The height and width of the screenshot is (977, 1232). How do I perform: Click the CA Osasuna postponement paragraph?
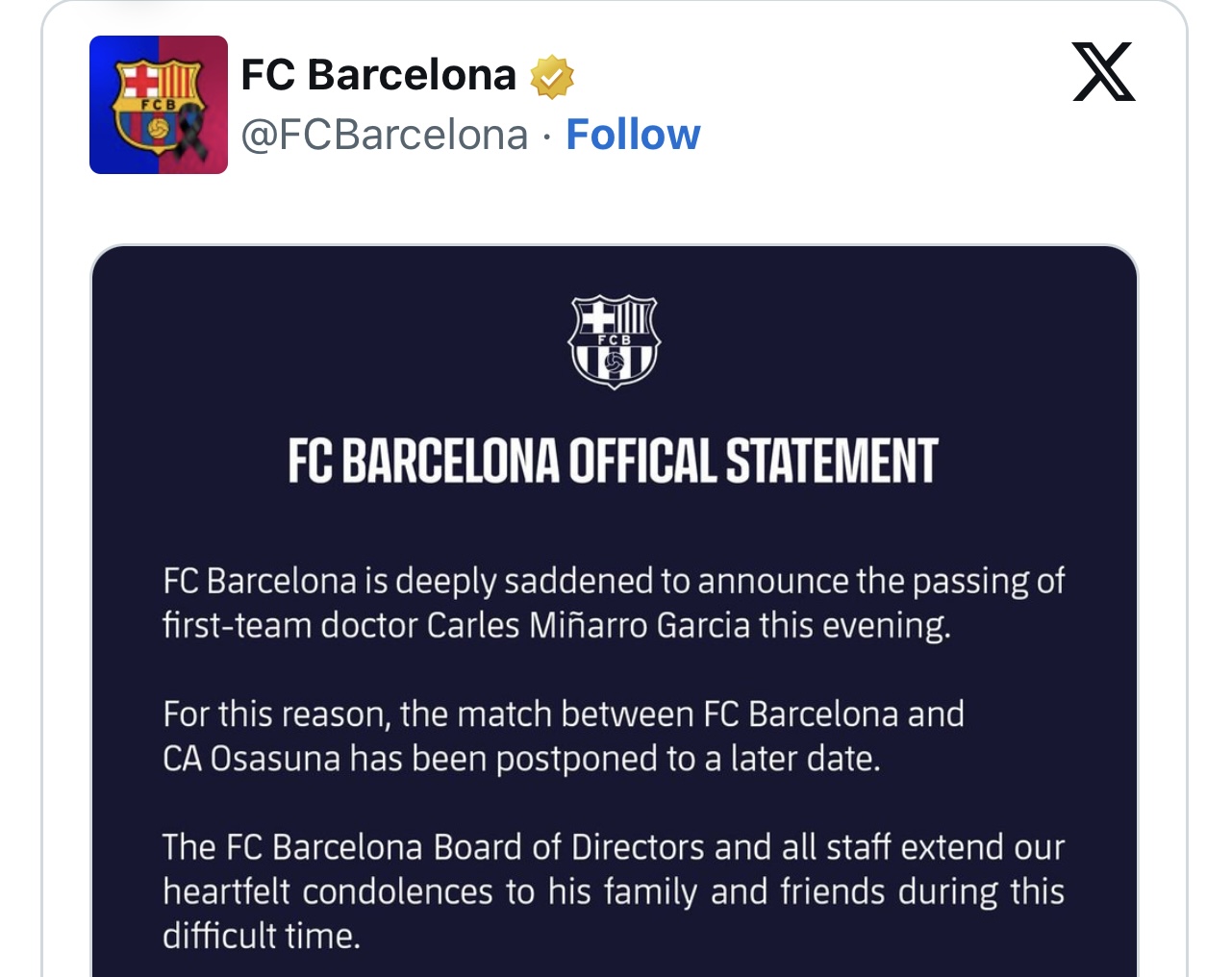coord(564,737)
